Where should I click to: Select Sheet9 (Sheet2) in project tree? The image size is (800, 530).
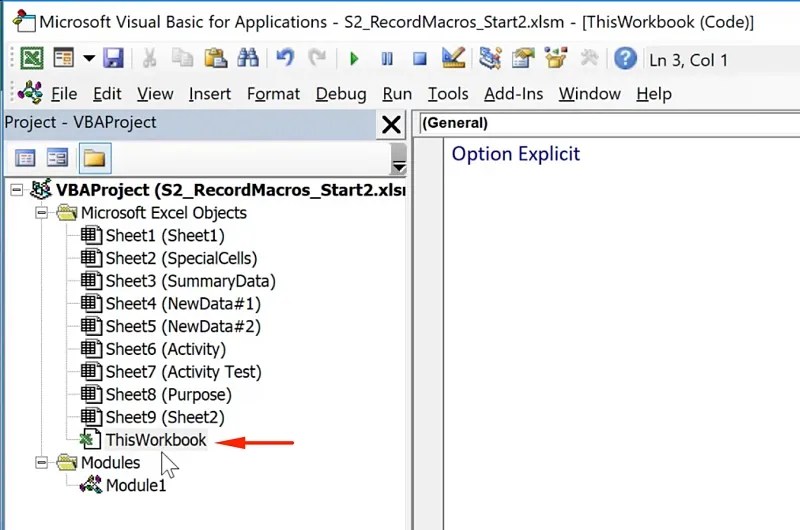[165, 417]
